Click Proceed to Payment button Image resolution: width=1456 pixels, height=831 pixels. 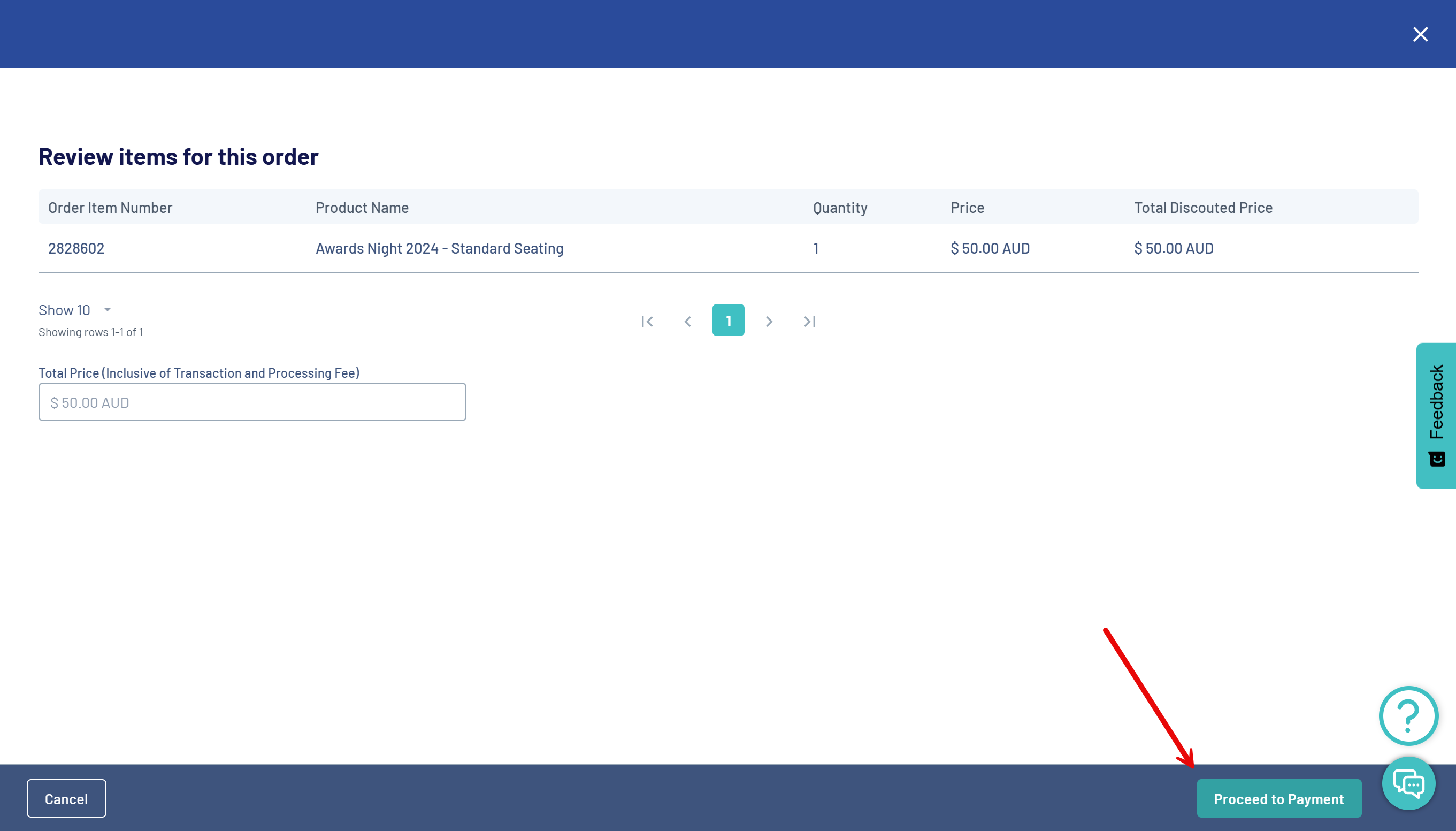tap(1278, 798)
